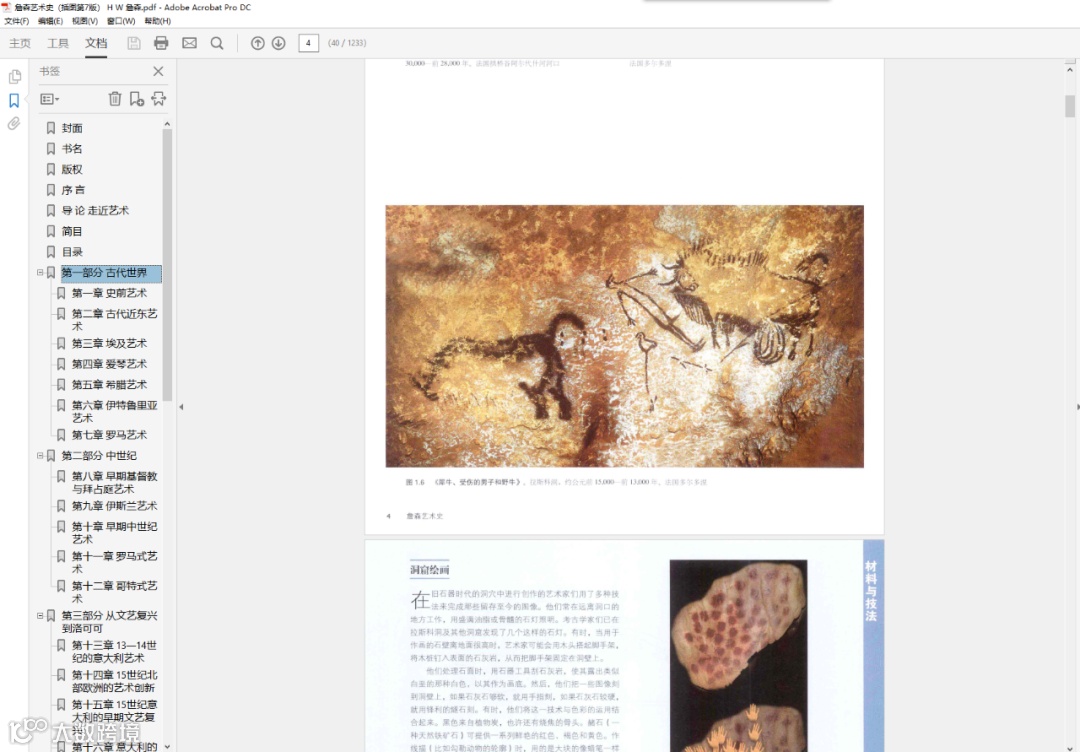
Task: Click document scroll-up arrow
Action: [x=1070, y=70]
